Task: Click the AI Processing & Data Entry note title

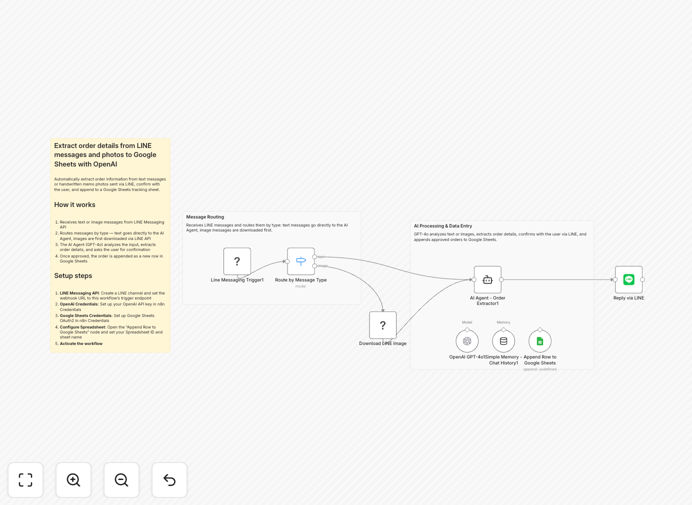Action: click(443, 226)
